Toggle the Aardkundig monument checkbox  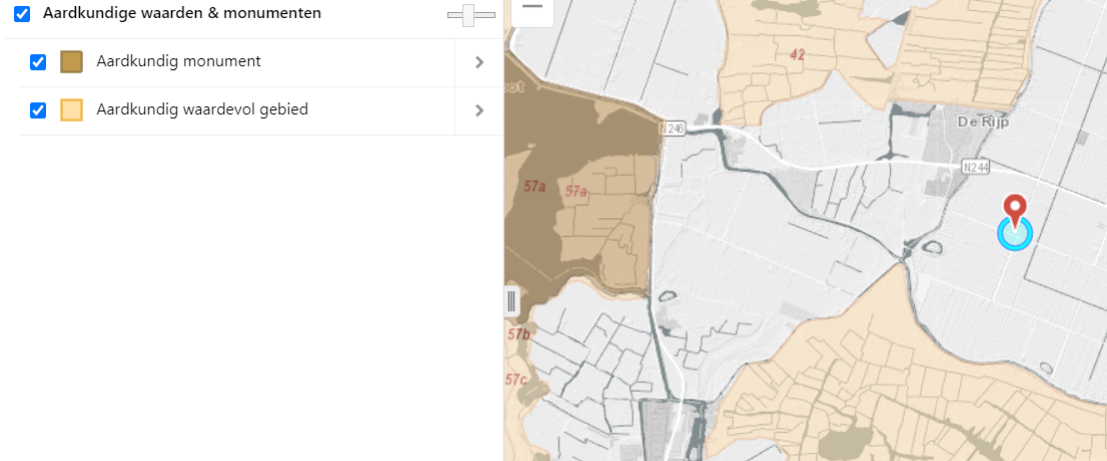[38, 62]
